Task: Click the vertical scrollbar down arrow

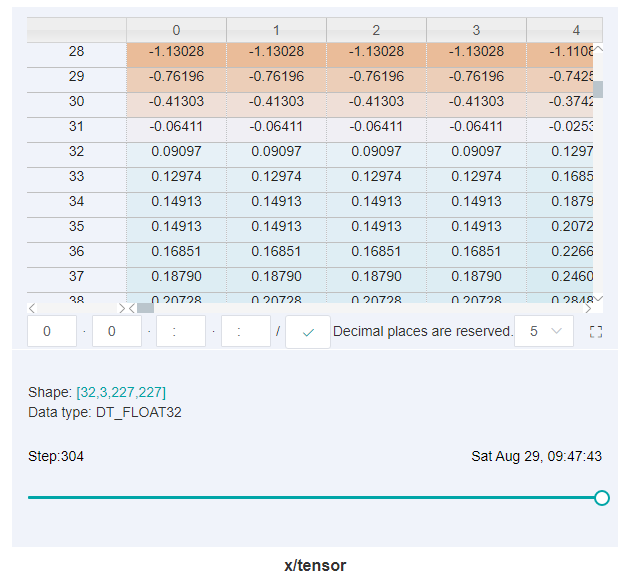Action: 598,298
